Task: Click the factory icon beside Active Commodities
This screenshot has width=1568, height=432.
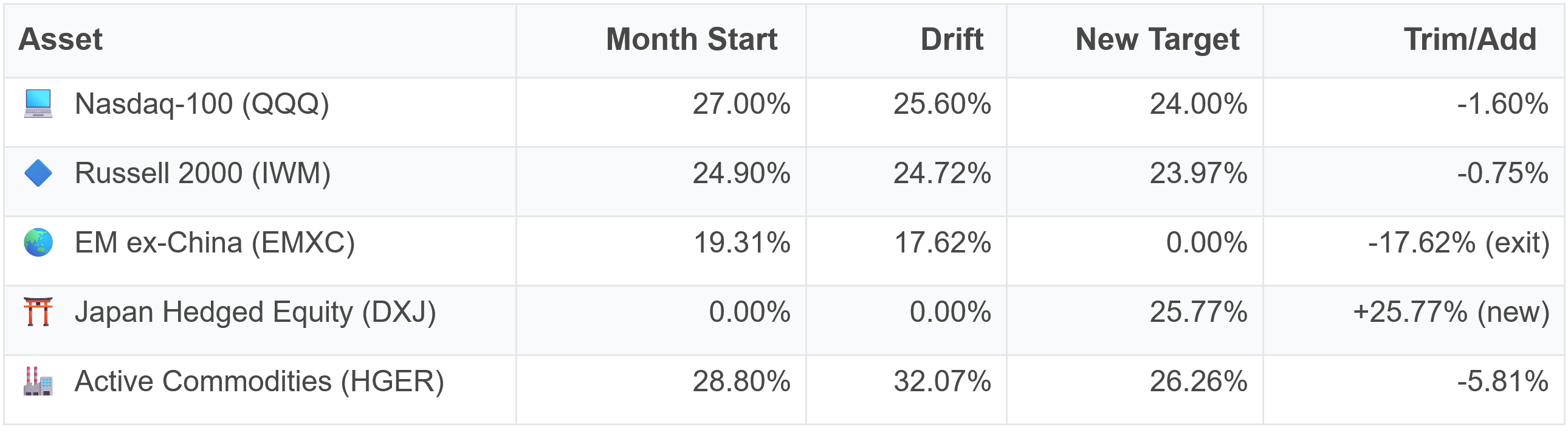Action: (x=38, y=381)
